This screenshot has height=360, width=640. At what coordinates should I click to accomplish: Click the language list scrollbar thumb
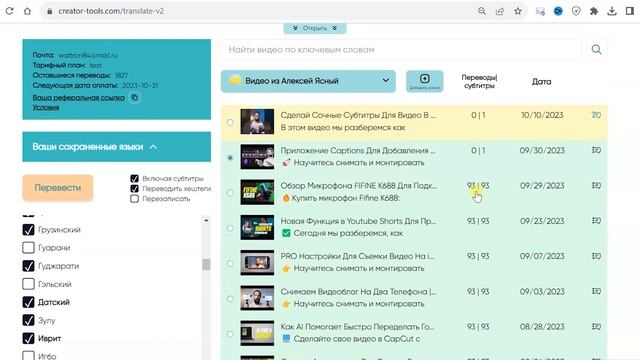(x=206, y=264)
